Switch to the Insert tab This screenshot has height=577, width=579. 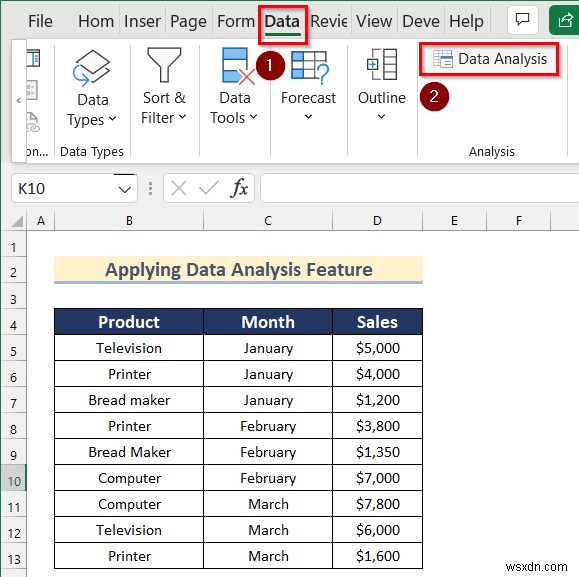[142, 21]
